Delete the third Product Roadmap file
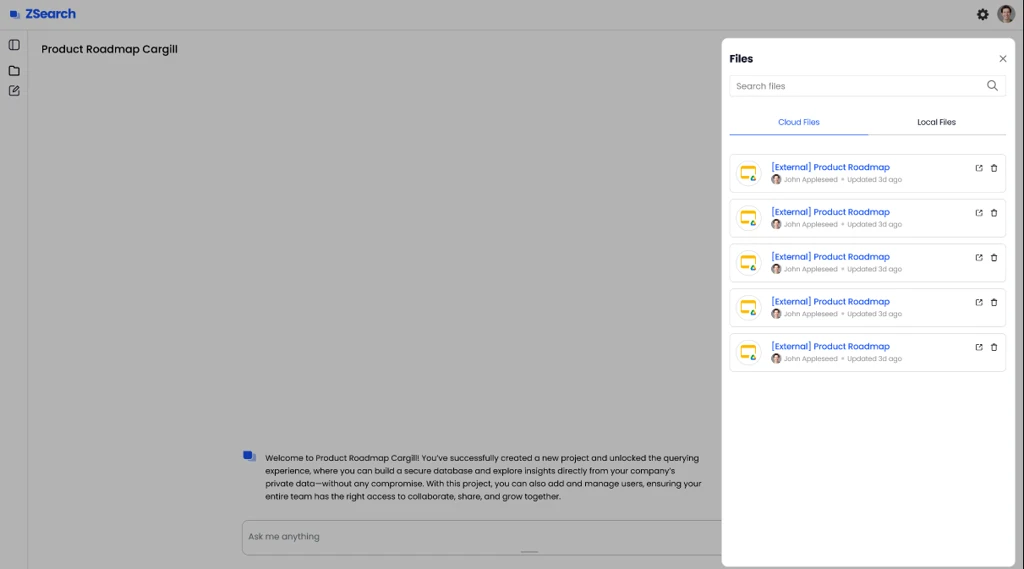 pos(994,258)
